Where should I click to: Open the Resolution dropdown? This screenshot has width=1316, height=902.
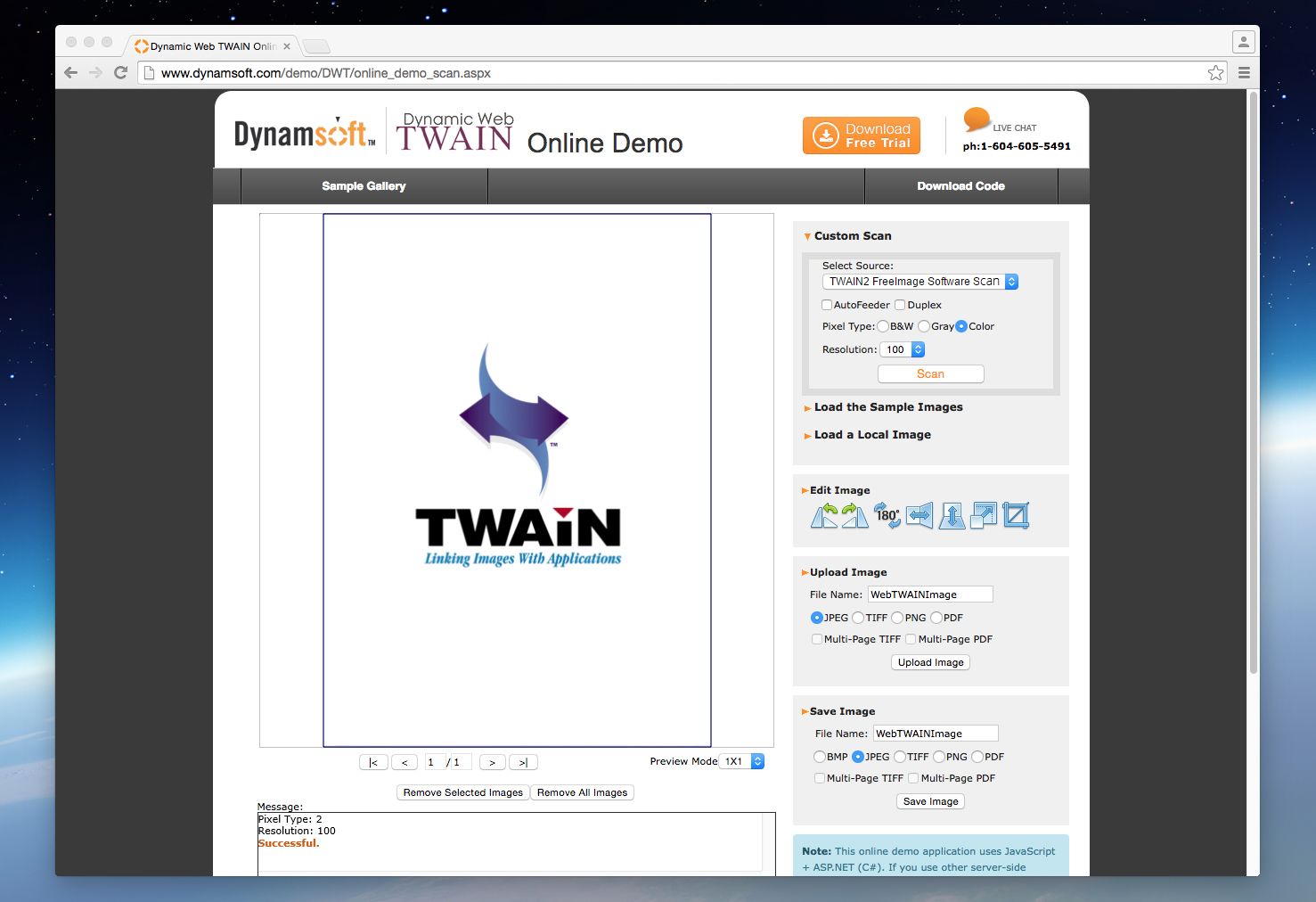tap(903, 349)
